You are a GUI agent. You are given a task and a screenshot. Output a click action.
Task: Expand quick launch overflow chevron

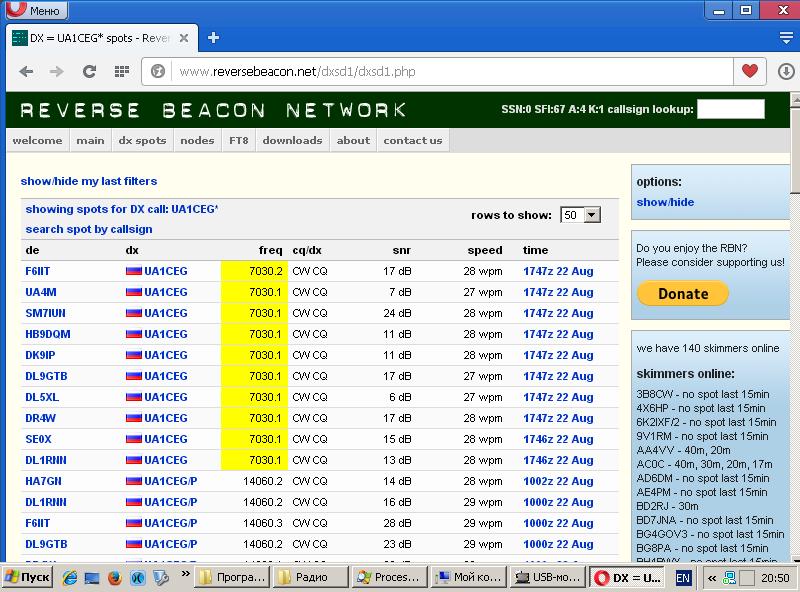185,574
